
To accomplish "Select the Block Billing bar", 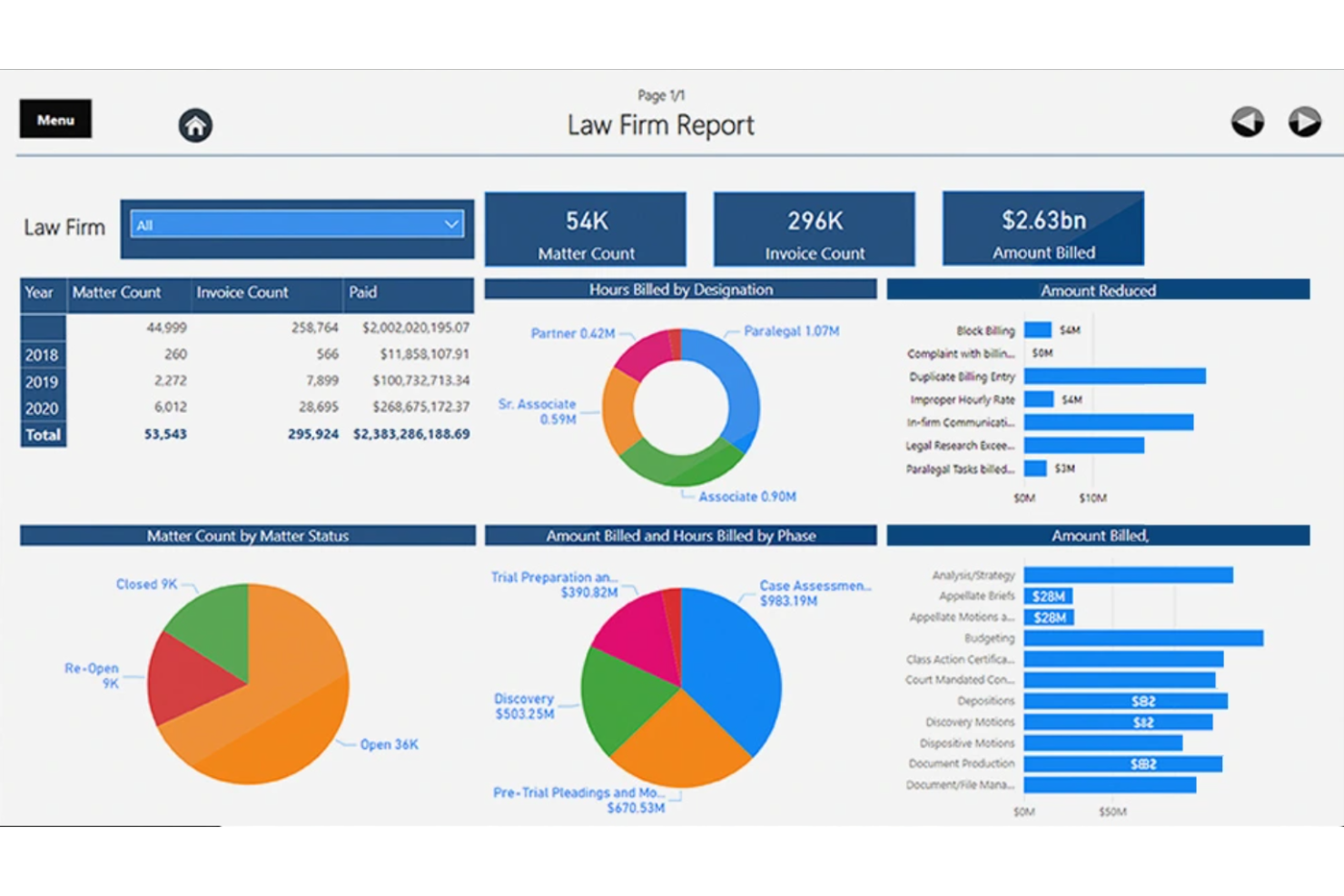I will coord(1038,330).
